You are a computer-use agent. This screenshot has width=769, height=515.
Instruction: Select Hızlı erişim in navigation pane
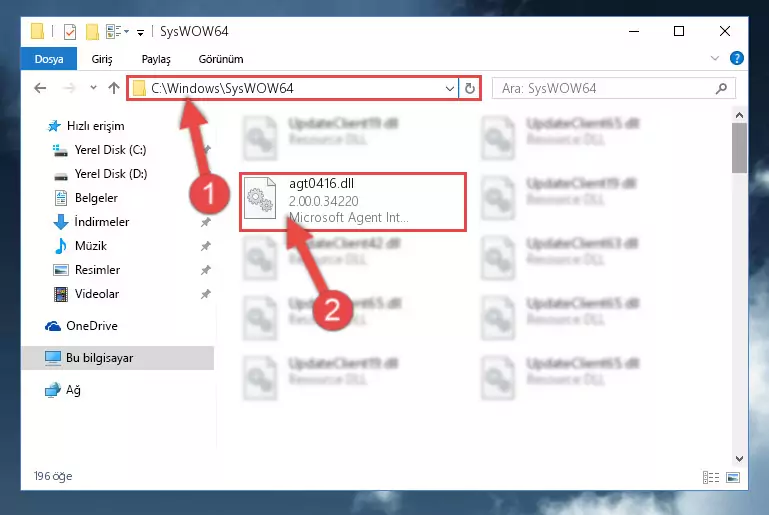click(x=95, y=126)
